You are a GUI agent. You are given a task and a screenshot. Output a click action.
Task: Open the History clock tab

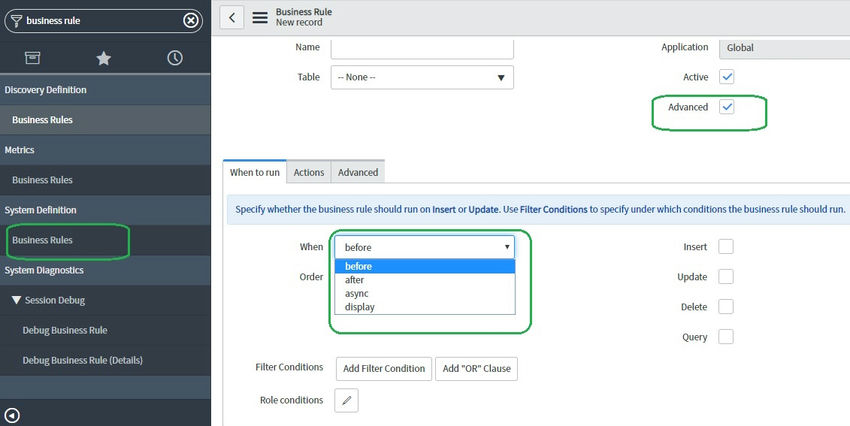[175, 58]
